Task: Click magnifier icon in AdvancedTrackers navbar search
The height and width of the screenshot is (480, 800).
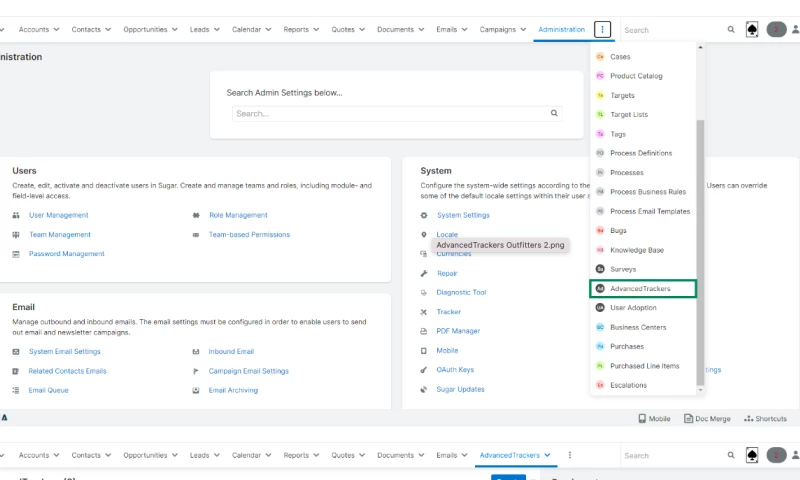Action: [731, 455]
